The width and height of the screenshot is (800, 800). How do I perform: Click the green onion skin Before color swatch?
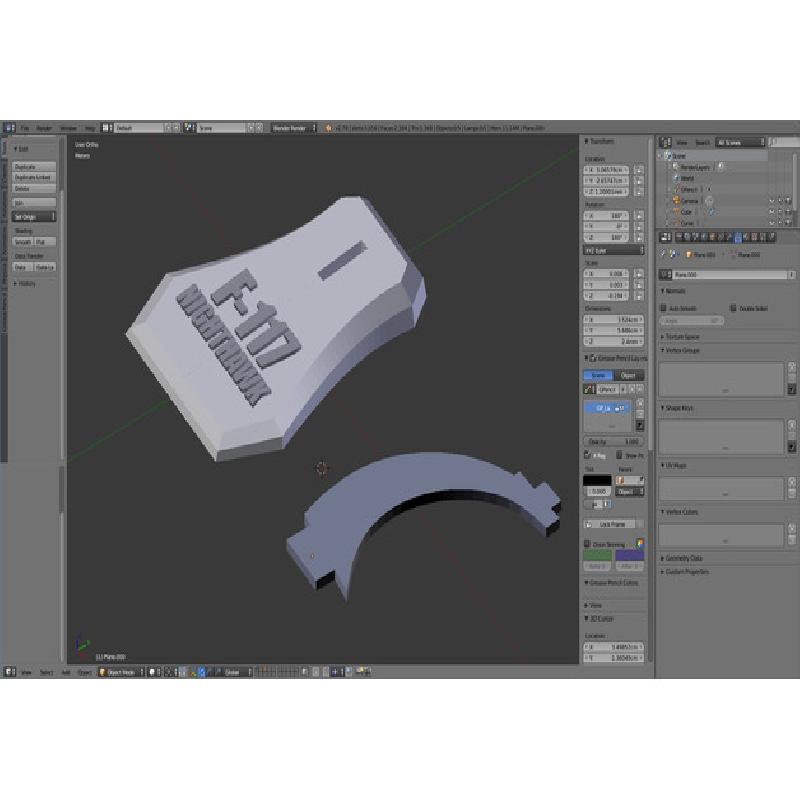pos(597,555)
